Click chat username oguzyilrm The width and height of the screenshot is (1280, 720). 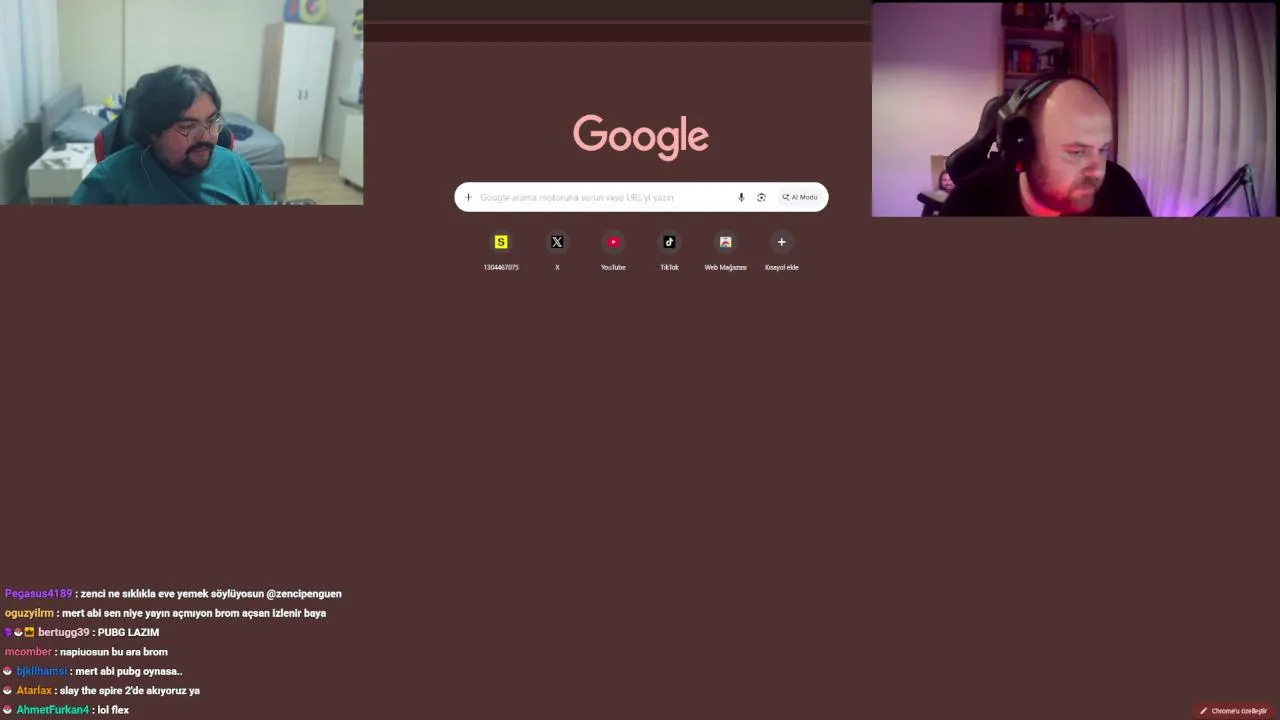click(x=29, y=613)
